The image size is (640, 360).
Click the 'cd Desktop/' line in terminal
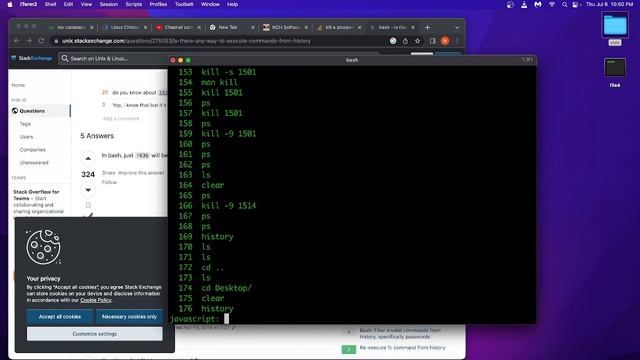point(215,288)
